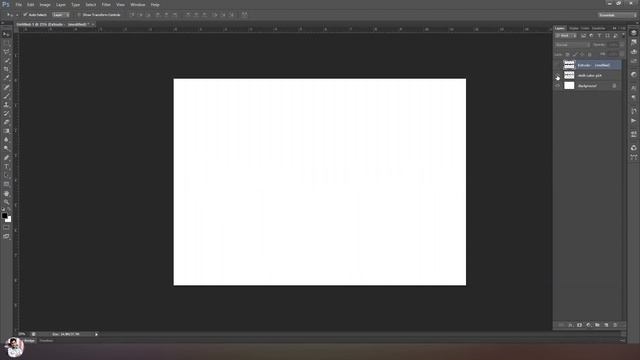
Task: Switch to the Layers panel tab
Action: [x=560, y=28]
